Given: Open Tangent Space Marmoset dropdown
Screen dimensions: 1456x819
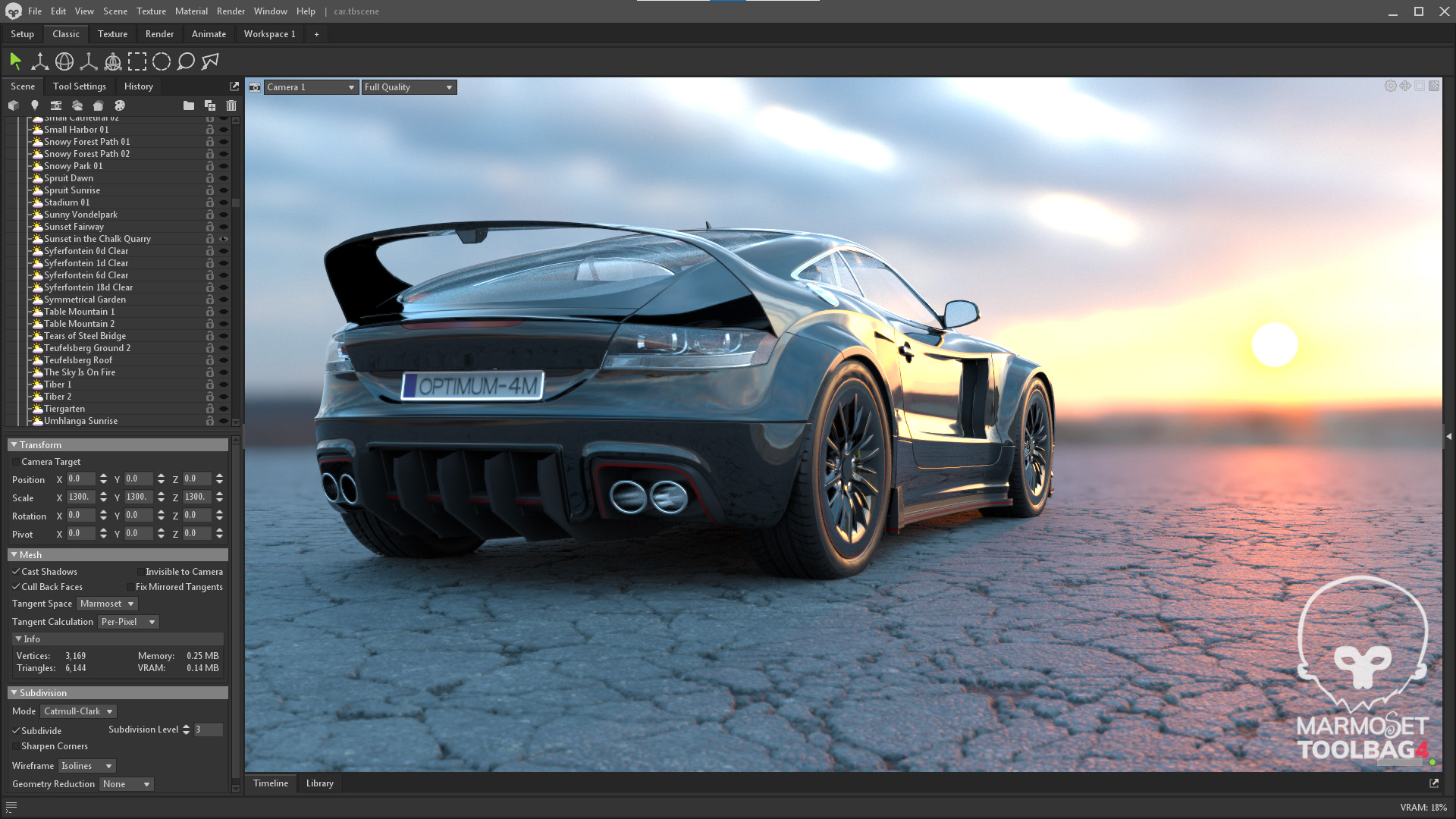Looking at the screenshot, I should click(x=107, y=604).
